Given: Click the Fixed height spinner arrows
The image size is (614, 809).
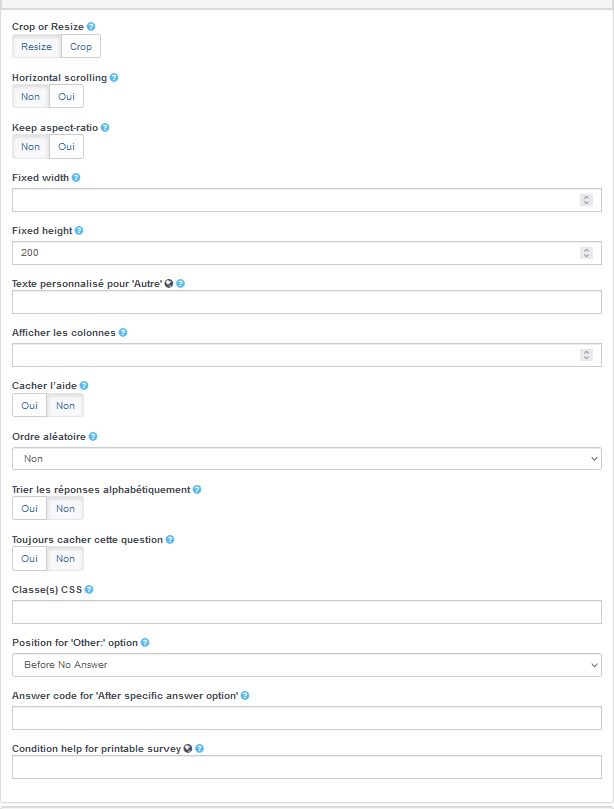Looking at the screenshot, I should pos(587,253).
